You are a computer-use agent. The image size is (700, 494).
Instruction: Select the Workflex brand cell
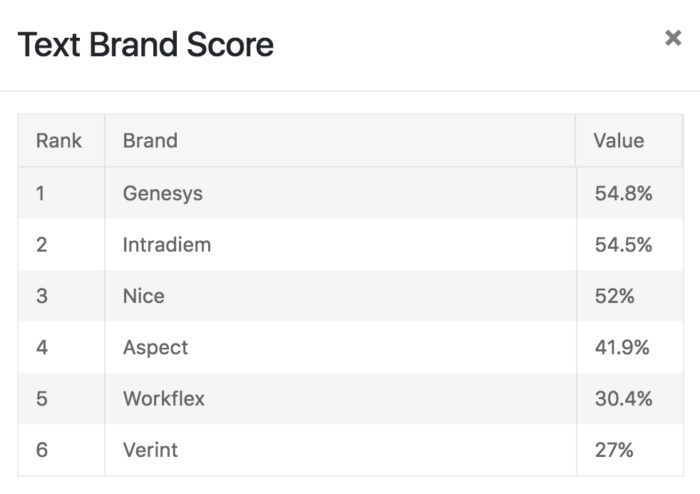pos(164,399)
